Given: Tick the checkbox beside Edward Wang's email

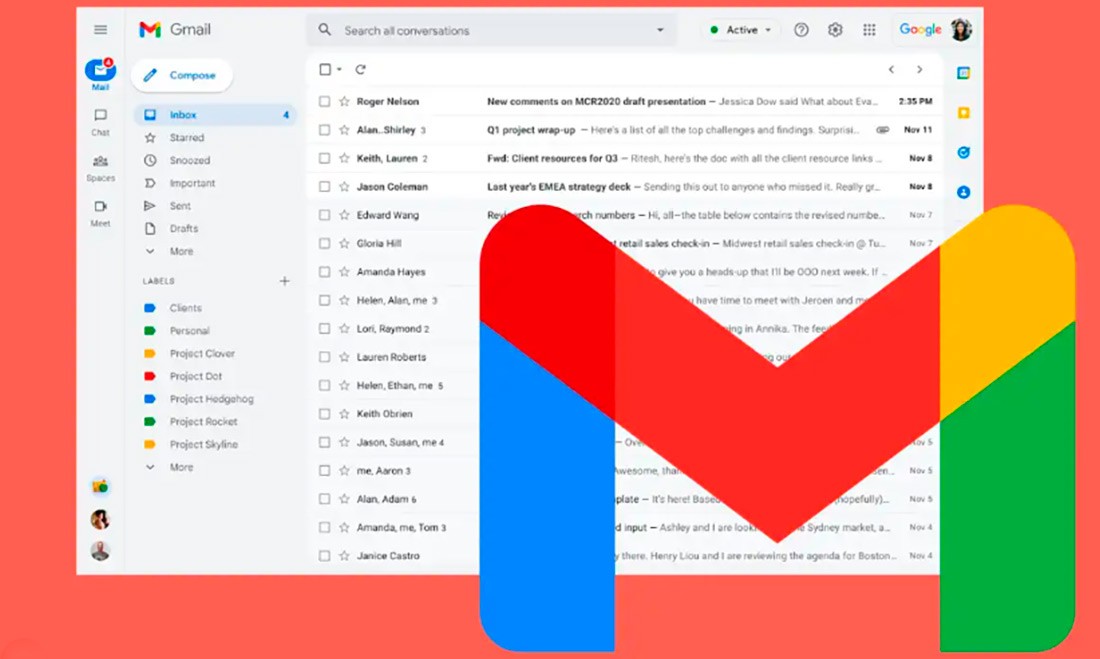Looking at the screenshot, I should [324, 215].
